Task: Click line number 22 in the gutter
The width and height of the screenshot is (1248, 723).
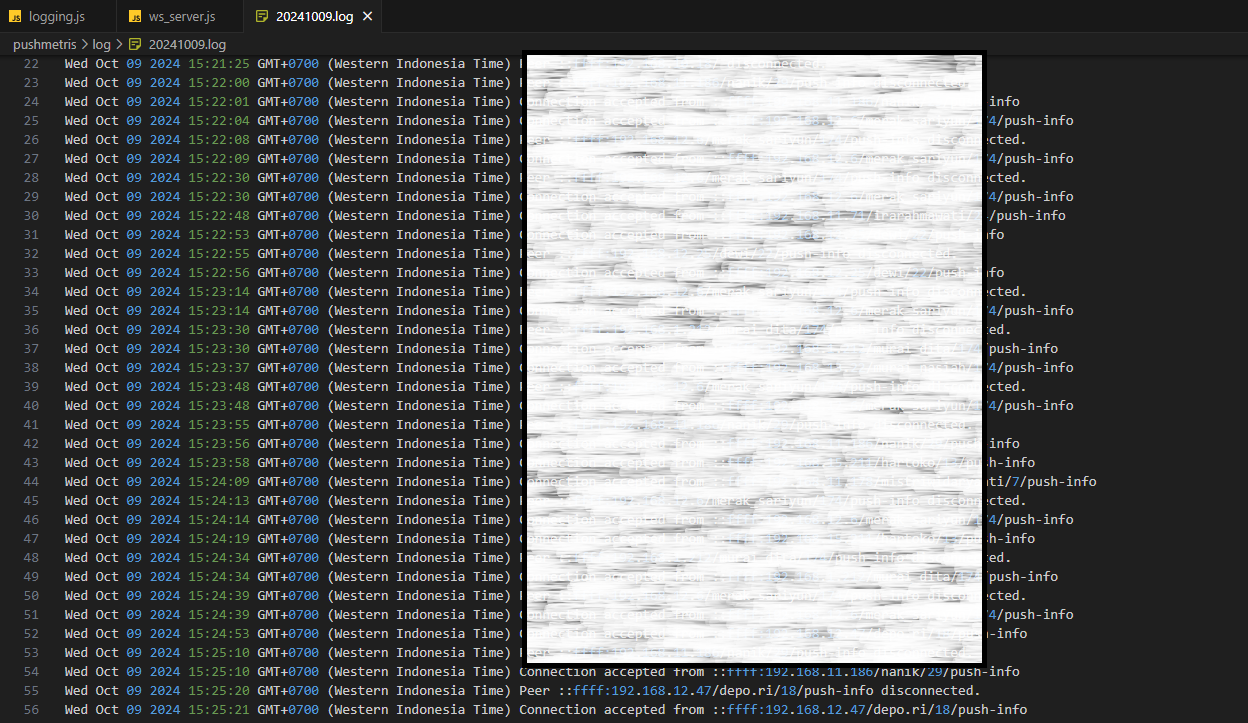Action: pos(30,64)
